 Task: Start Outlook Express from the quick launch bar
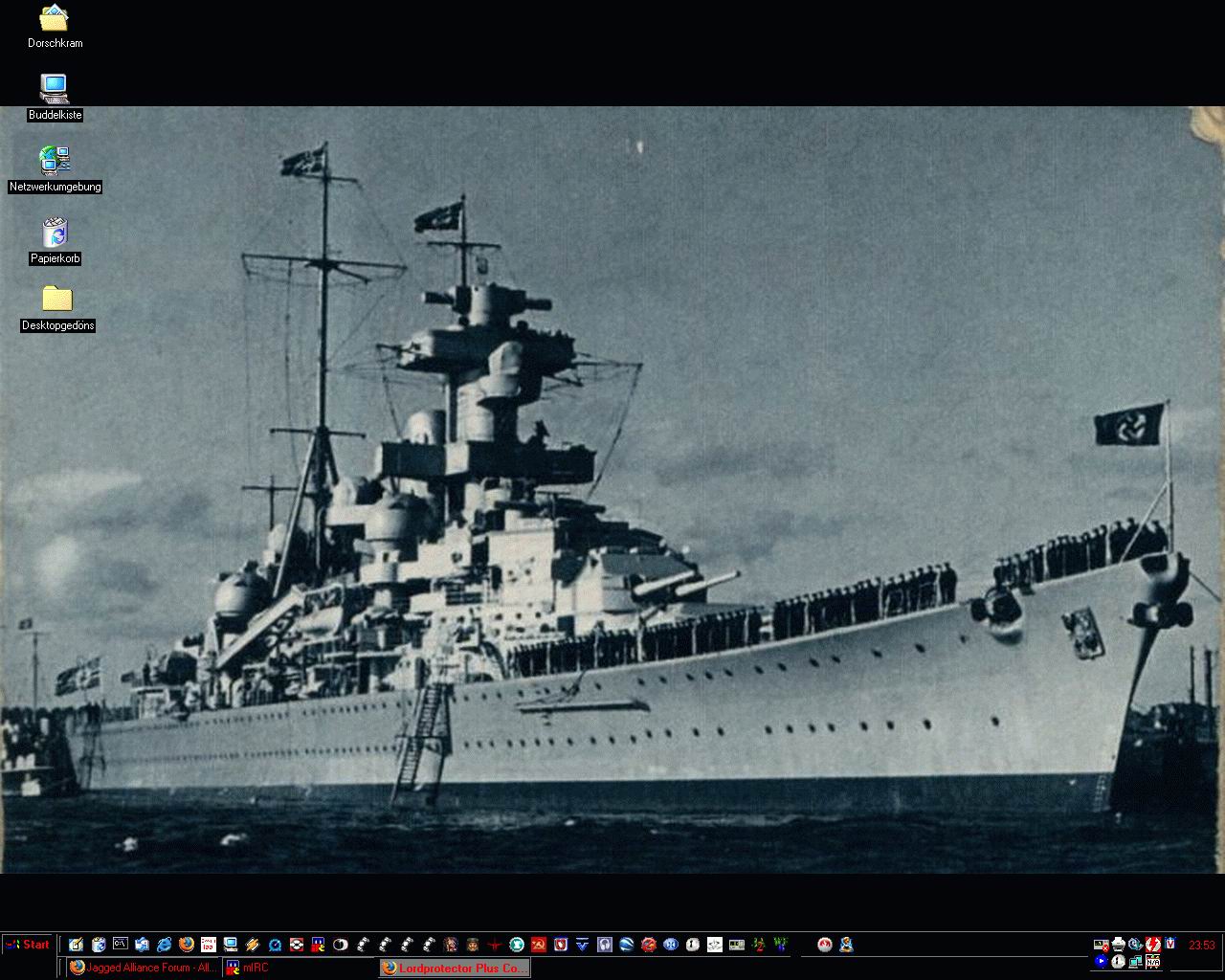click(x=140, y=946)
